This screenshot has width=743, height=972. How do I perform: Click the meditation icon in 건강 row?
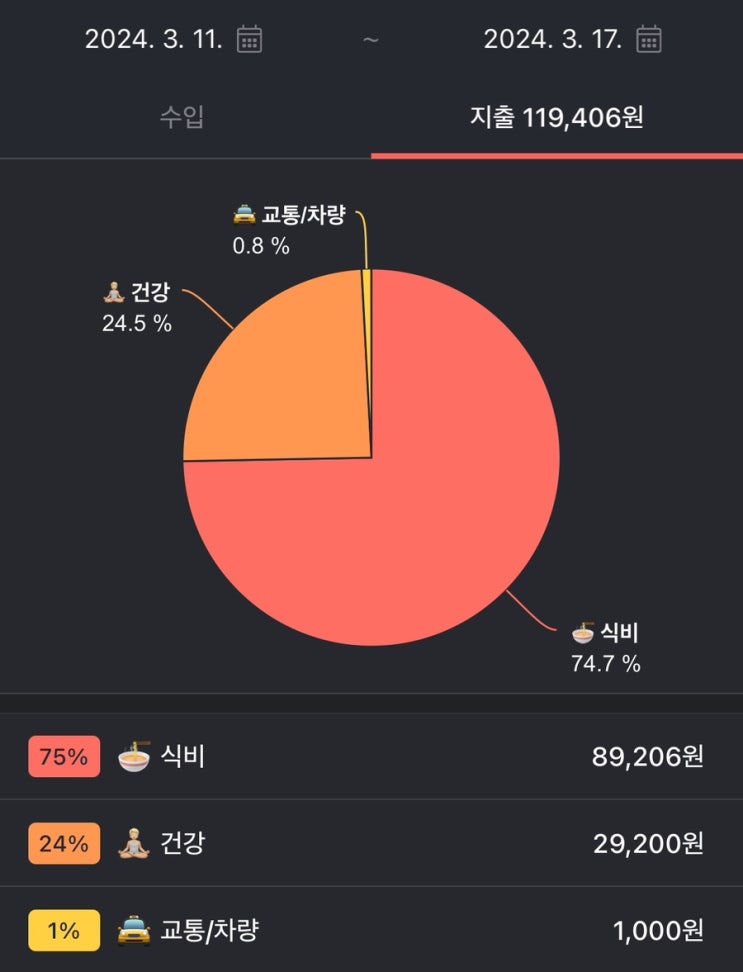(134, 844)
